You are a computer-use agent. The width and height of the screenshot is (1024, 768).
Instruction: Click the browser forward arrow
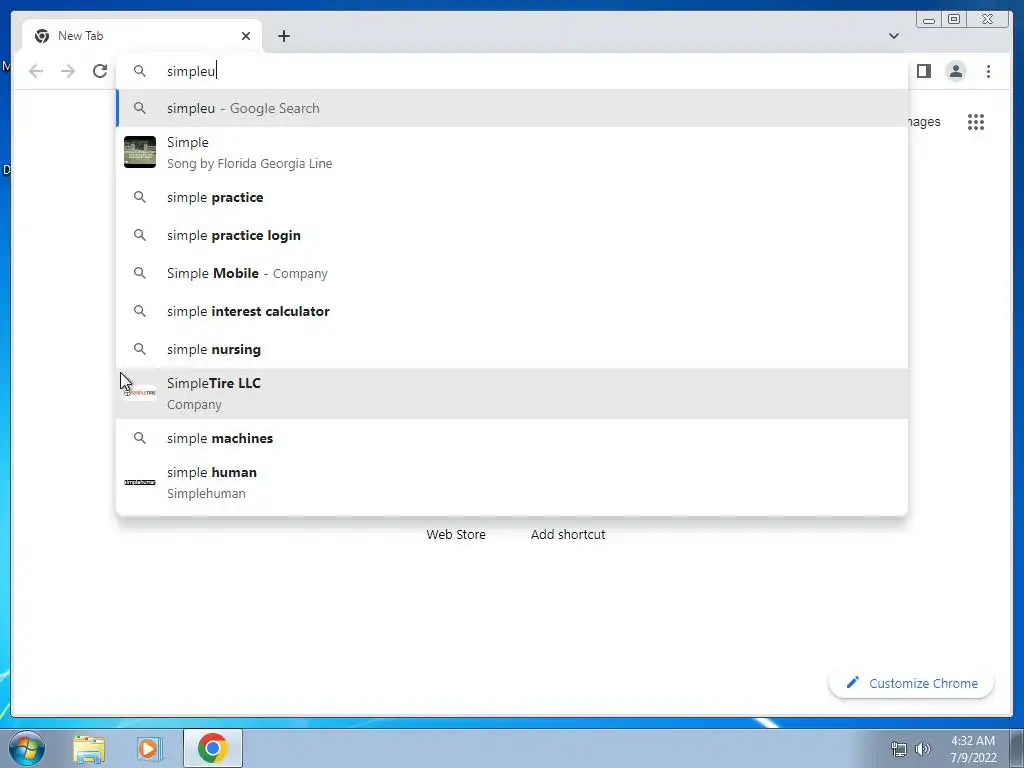pos(68,71)
